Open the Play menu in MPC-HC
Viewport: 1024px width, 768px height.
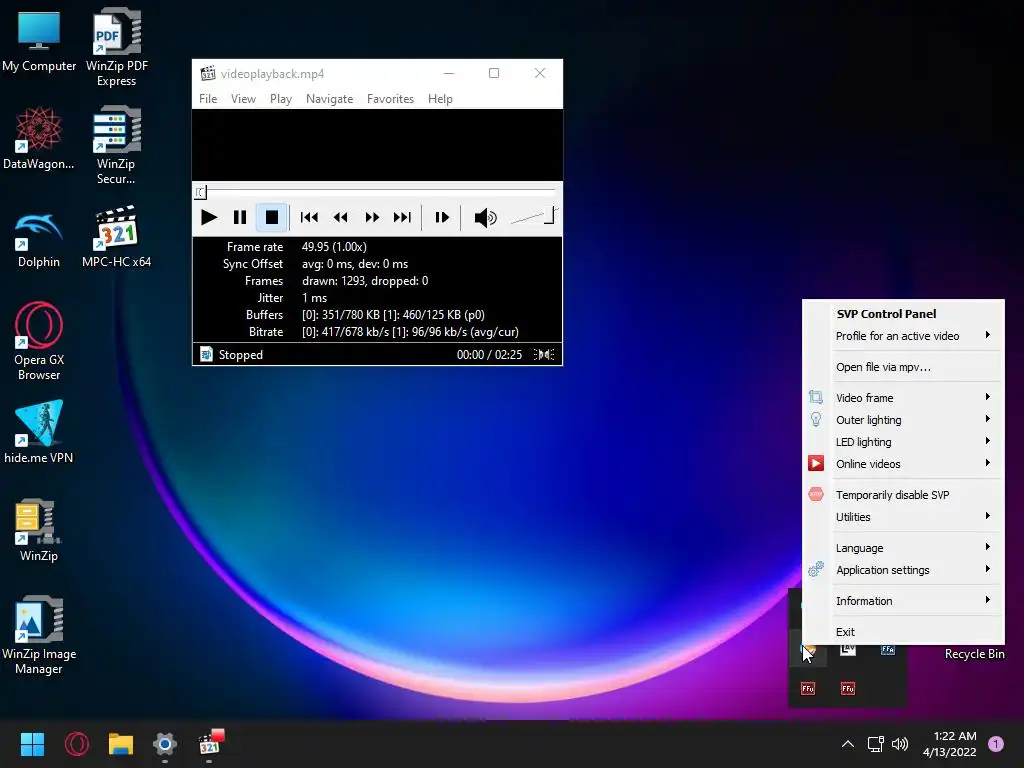coord(281,99)
